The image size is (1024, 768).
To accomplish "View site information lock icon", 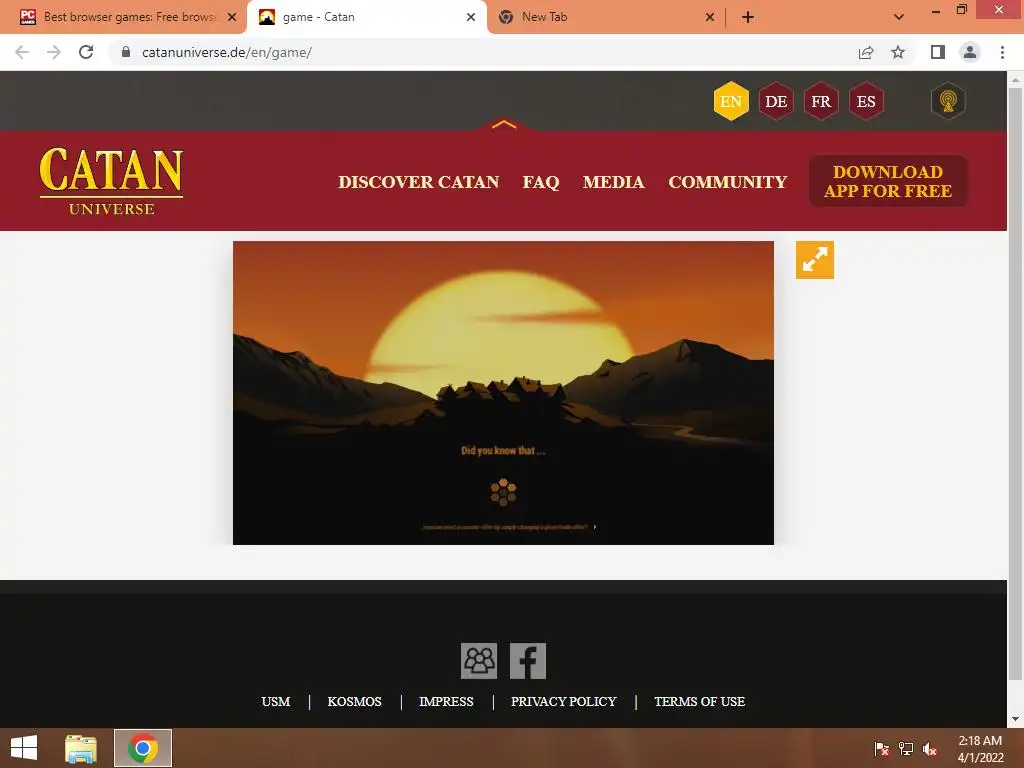I will point(126,52).
